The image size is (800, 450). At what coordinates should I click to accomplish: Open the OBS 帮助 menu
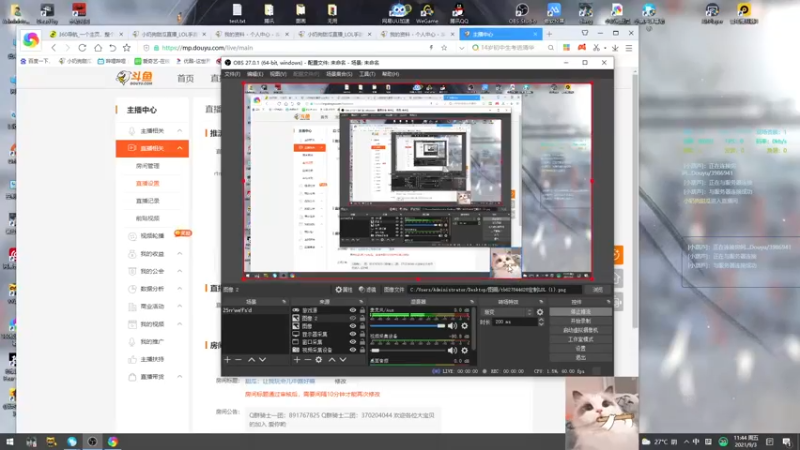[x=390, y=74]
